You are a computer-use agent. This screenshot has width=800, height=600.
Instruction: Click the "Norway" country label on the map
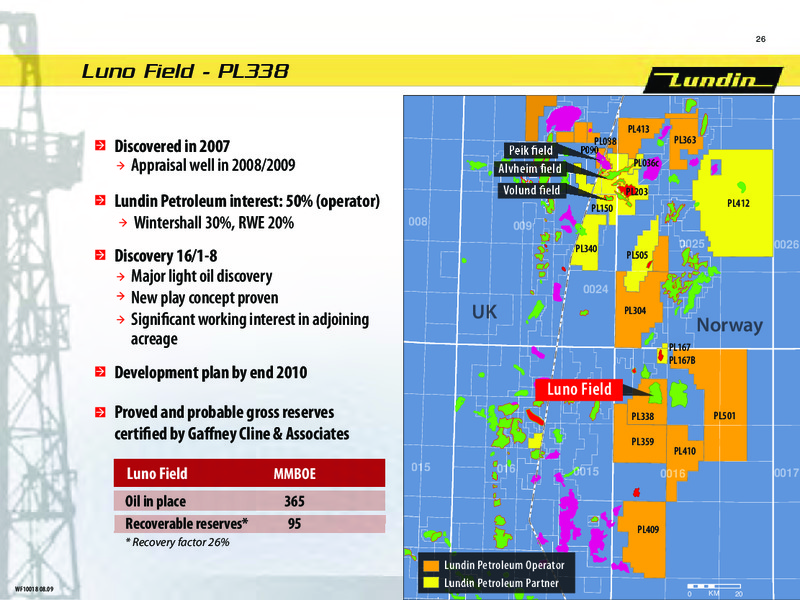point(730,325)
